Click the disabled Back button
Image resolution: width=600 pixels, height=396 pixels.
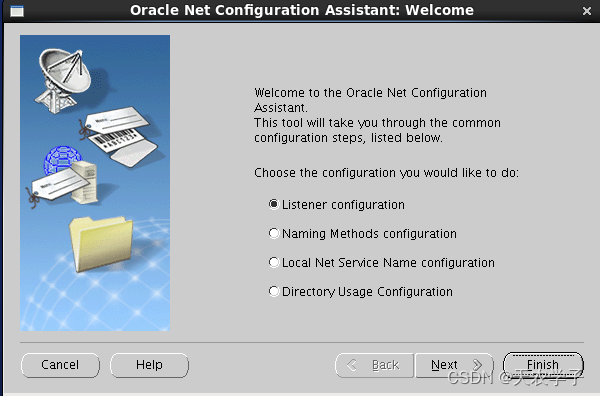[x=374, y=365]
